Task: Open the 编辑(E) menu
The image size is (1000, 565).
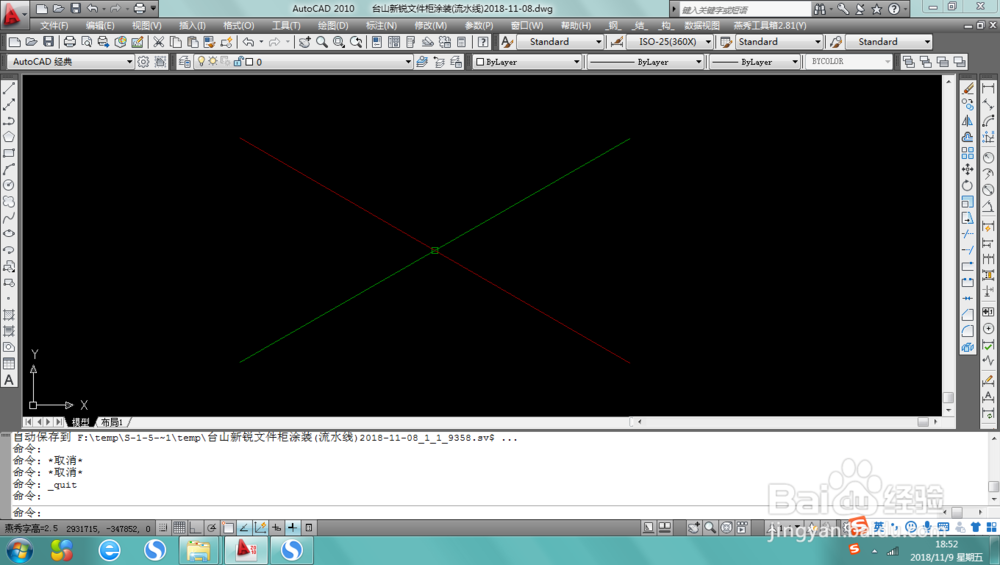Action: [100, 26]
